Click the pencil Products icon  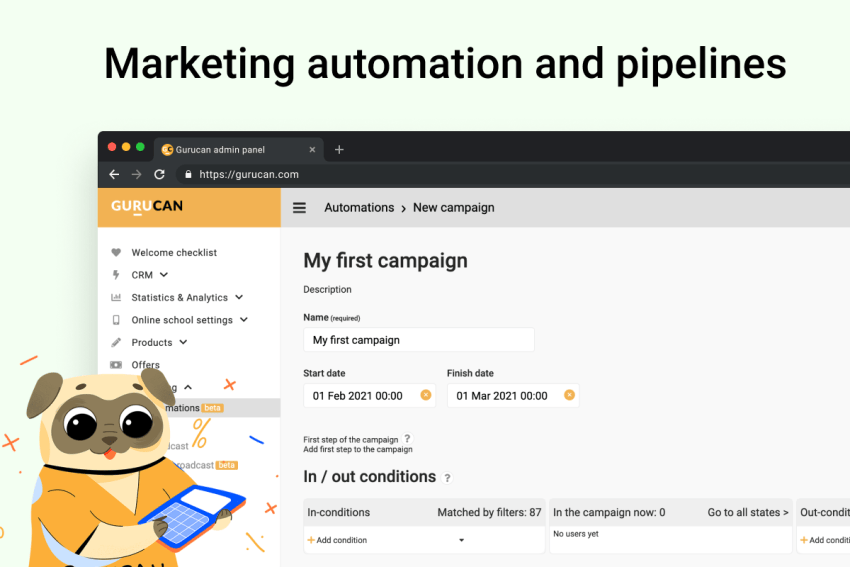pyautogui.click(x=116, y=343)
